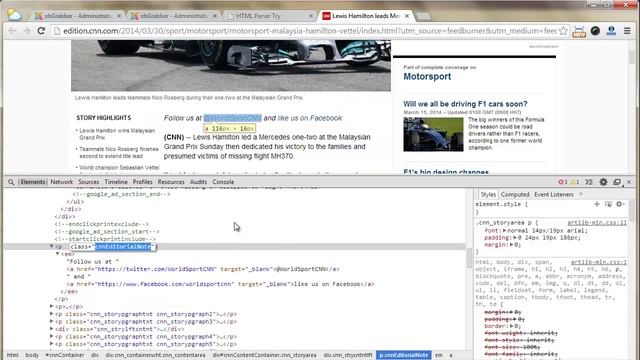Select the Elements panel tab
The width and height of the screenshot is (640, 360).
tap(33, 182)
